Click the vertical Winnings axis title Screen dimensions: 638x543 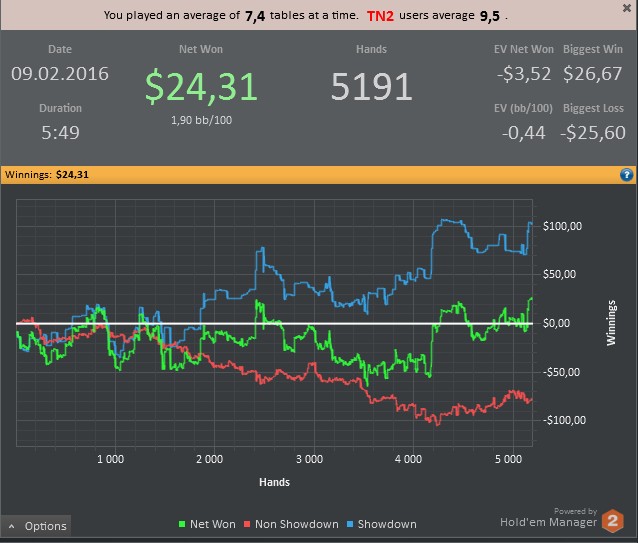tap(612, 323)
